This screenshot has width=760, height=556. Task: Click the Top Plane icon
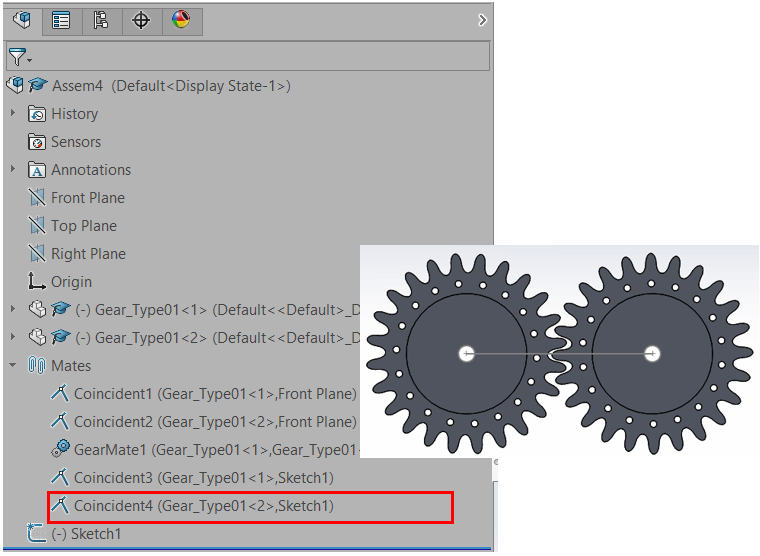coord(37,226)
